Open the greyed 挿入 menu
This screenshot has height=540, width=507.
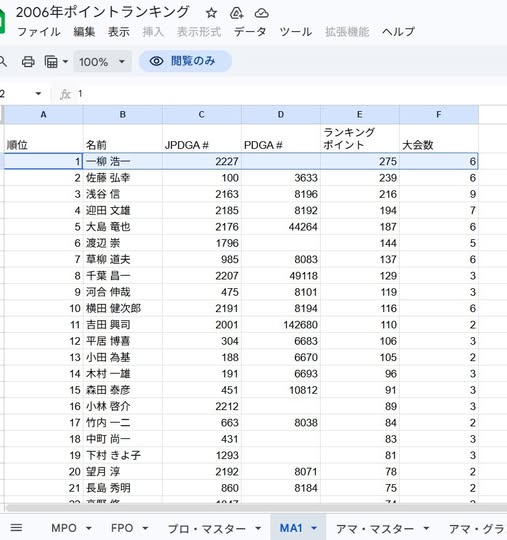153,32
